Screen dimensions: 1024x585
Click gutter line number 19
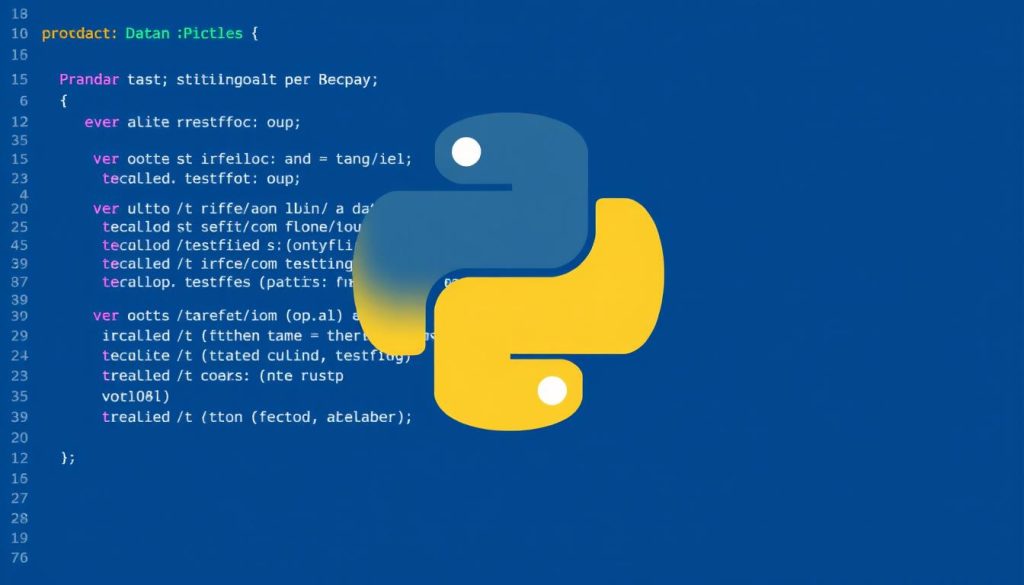coord(20,538)
